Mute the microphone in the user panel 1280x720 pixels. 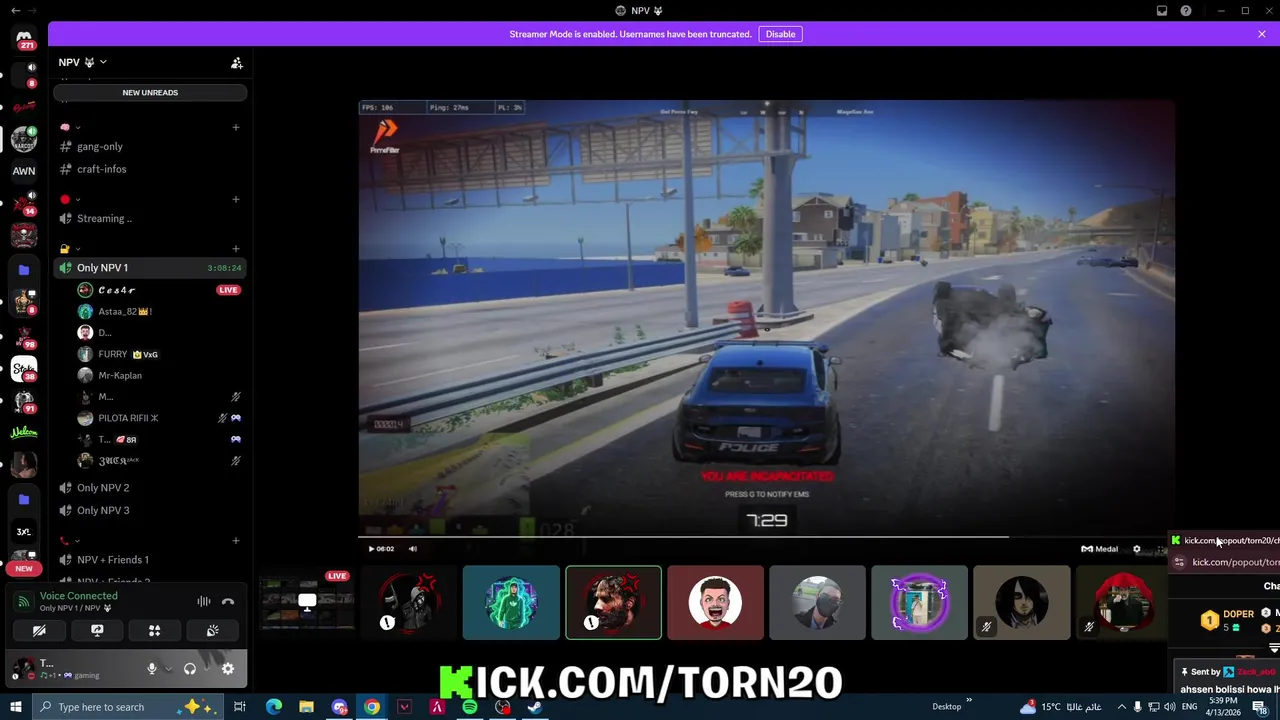click(x=152, y=669)
